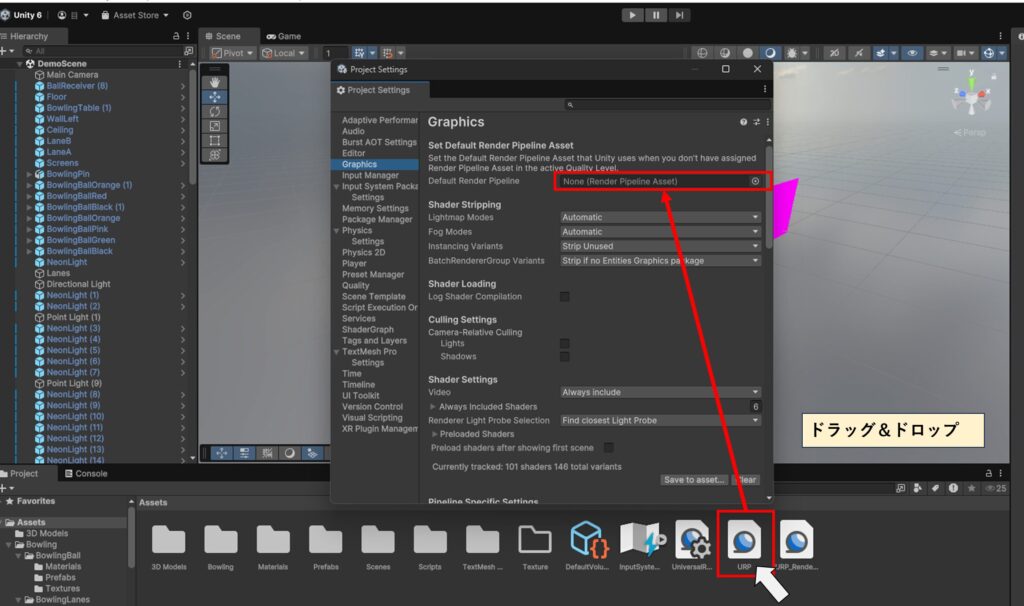Start Play mode with the Play button
This screenshot has width=1024, height=606.
pos(632,15)
